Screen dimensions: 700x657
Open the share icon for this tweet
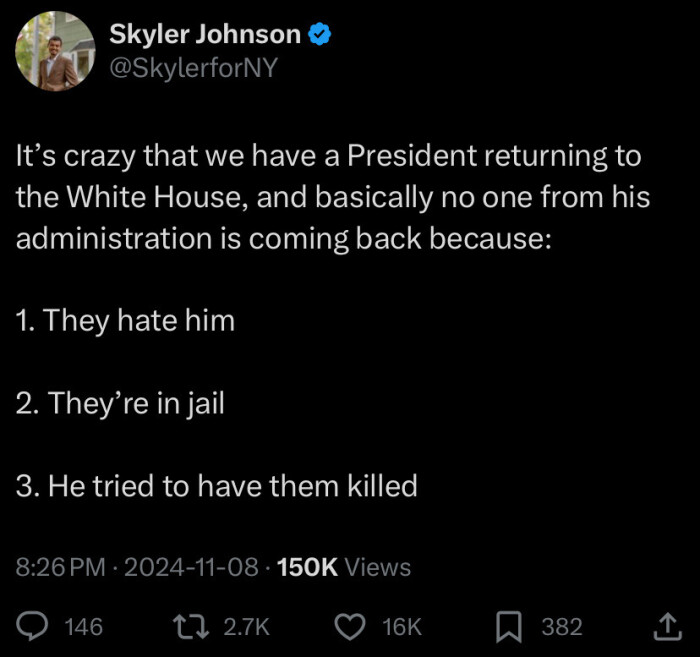coord(665,626)
